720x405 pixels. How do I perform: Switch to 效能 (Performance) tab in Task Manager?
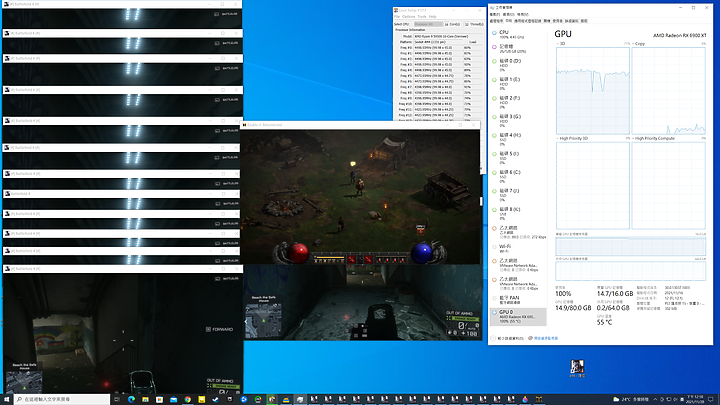coord(509,21)
